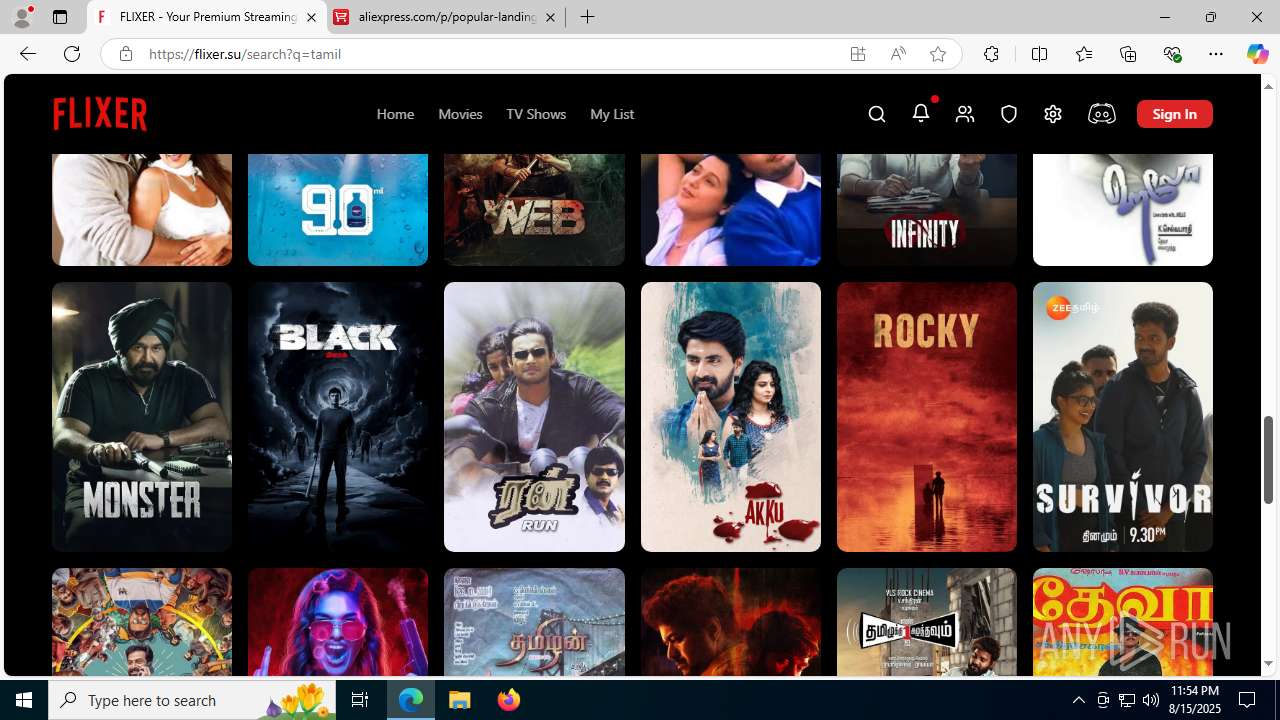Open the Infinity movie poster

click(x=927, y=210)
